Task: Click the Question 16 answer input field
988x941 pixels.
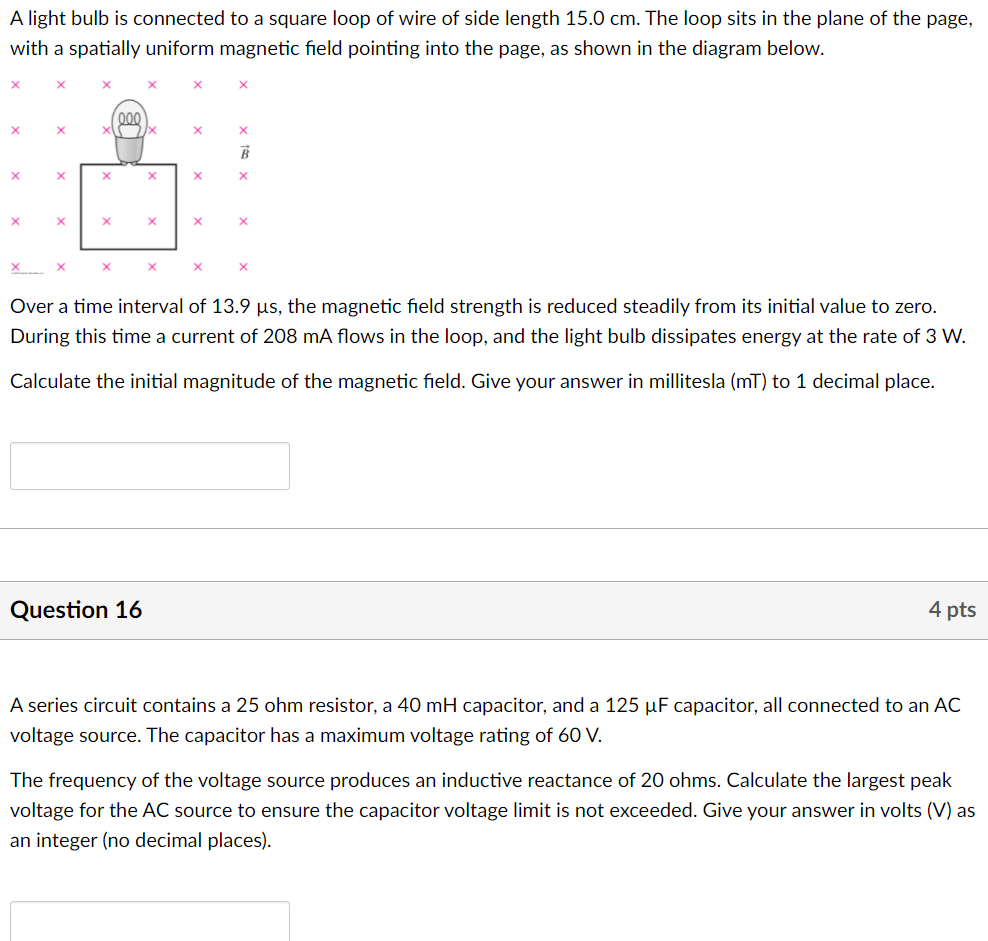Action: click(150, 921)
